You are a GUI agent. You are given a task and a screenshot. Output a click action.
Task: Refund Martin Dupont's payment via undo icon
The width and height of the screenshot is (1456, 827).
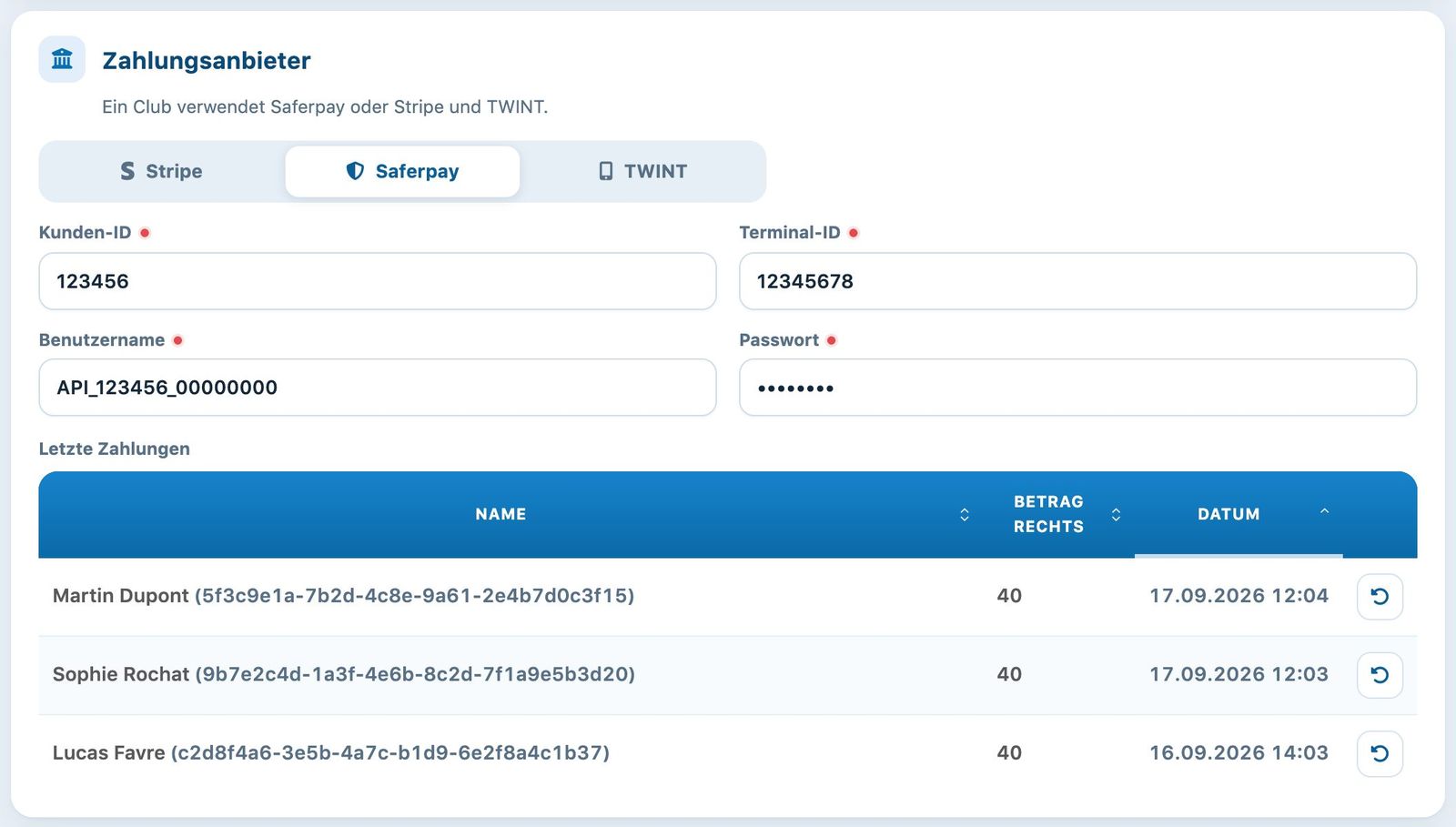pos(1380,597)
